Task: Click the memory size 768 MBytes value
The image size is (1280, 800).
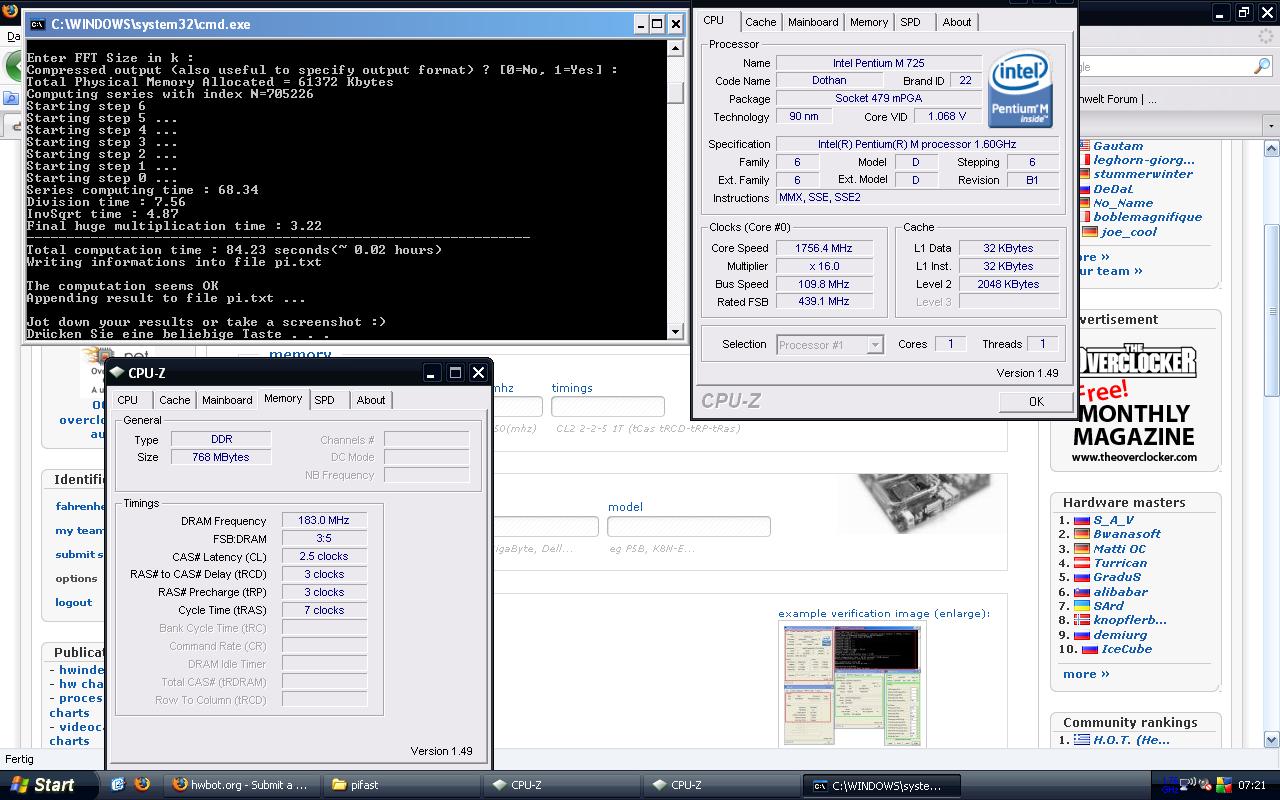Action: (x=221, y=457)
